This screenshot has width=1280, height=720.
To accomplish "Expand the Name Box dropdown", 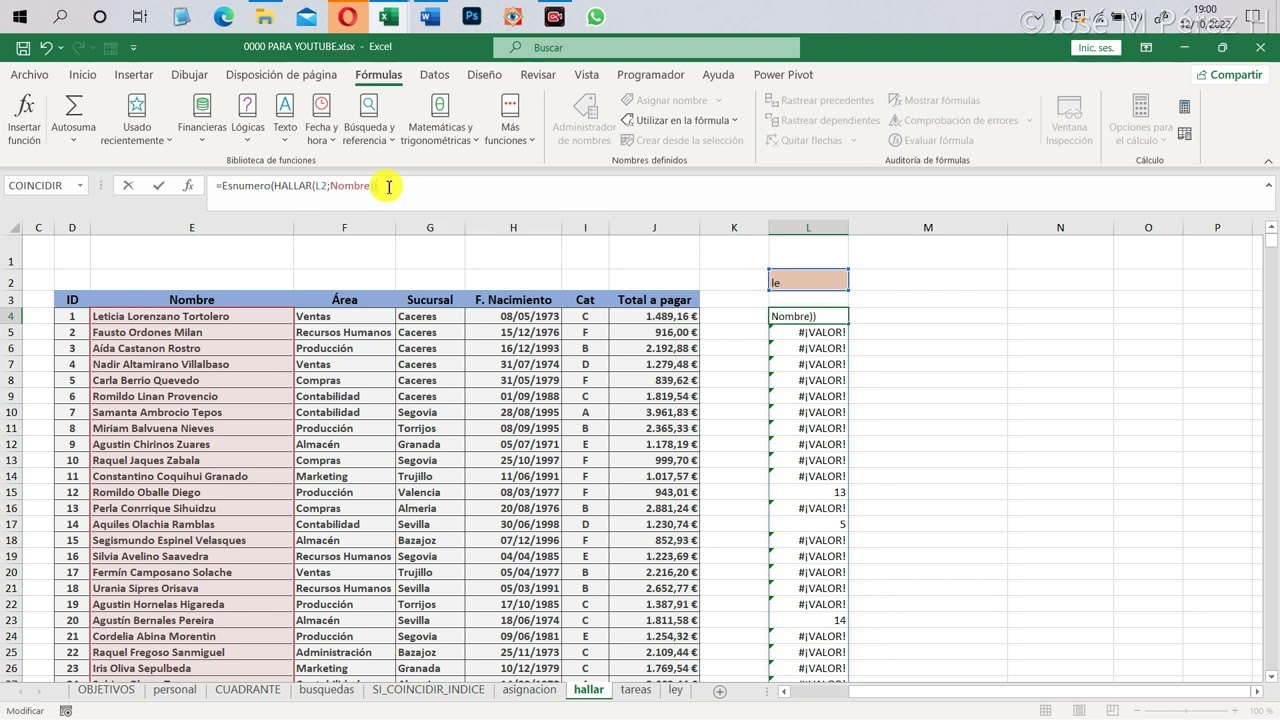I will (80, 186).
